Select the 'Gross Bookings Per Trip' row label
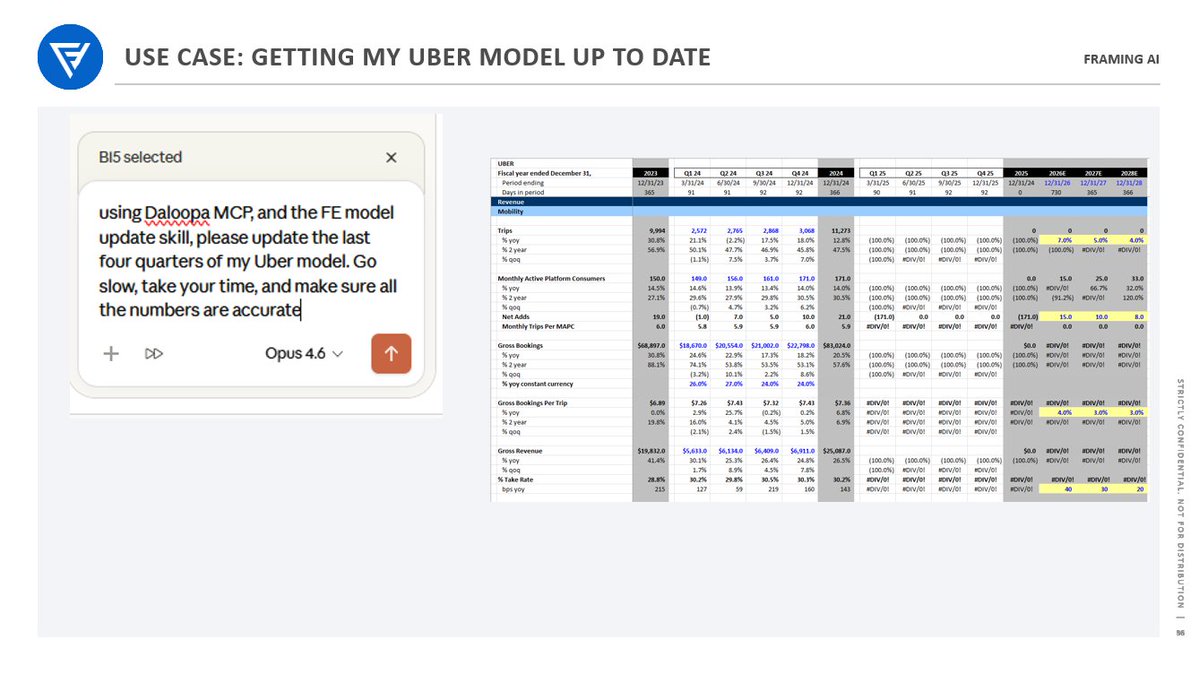Image resolution: width=1199 pixels, height=674 pixels. (532, 402)
